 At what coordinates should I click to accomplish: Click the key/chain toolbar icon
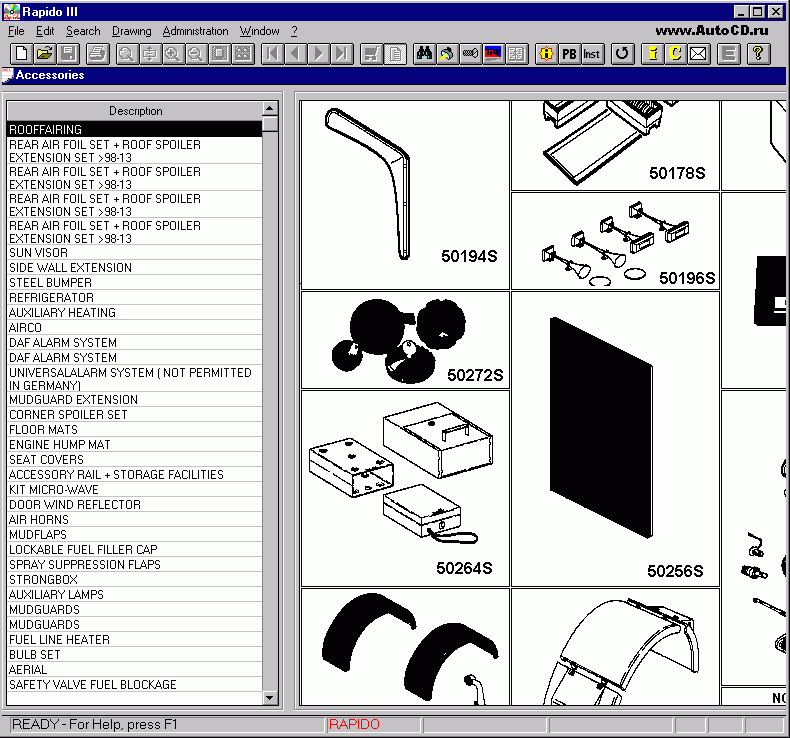point(471,53)
